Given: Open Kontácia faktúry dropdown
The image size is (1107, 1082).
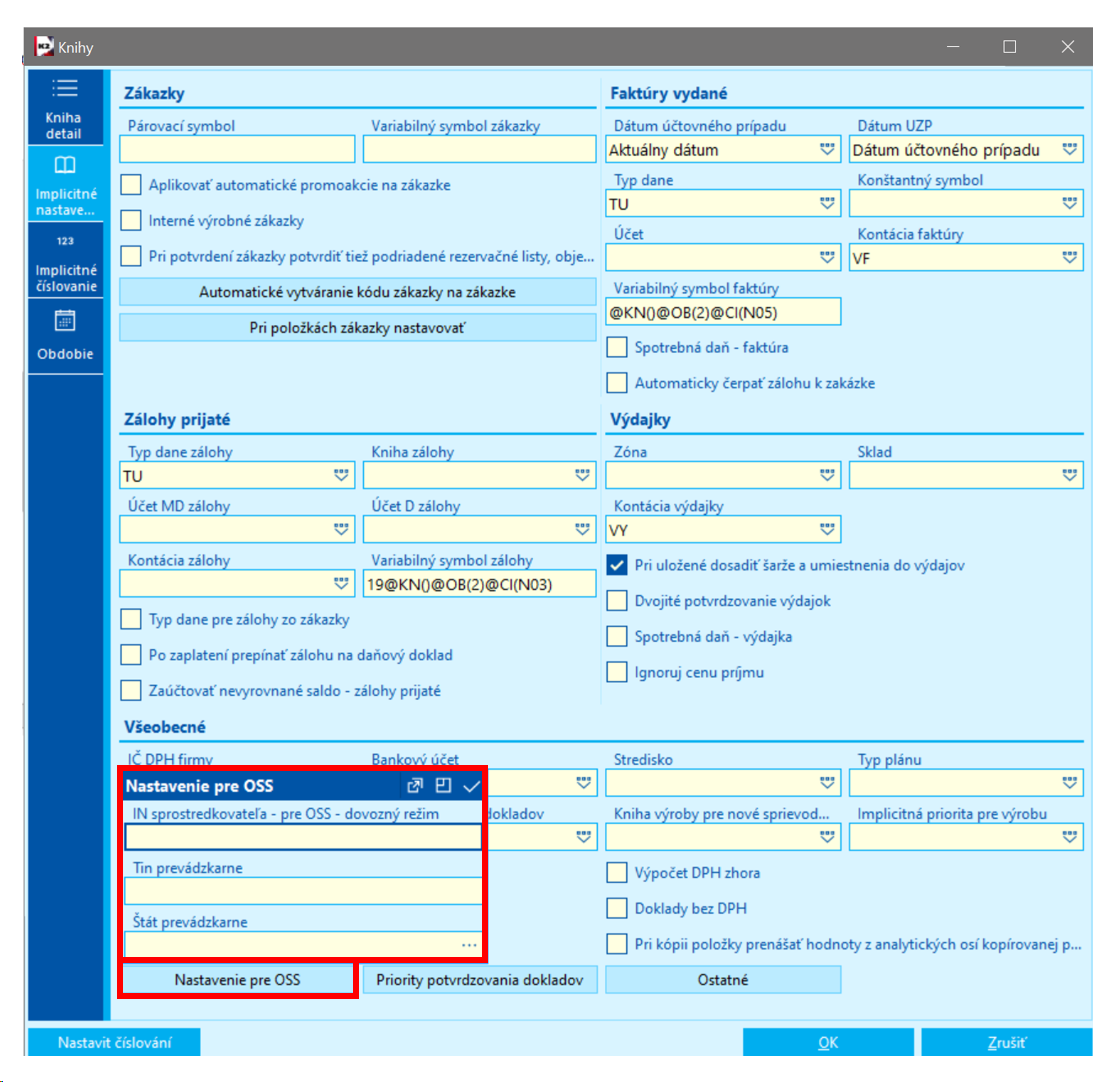Looking at the screenshot, I should click(x=1070, y=258).
